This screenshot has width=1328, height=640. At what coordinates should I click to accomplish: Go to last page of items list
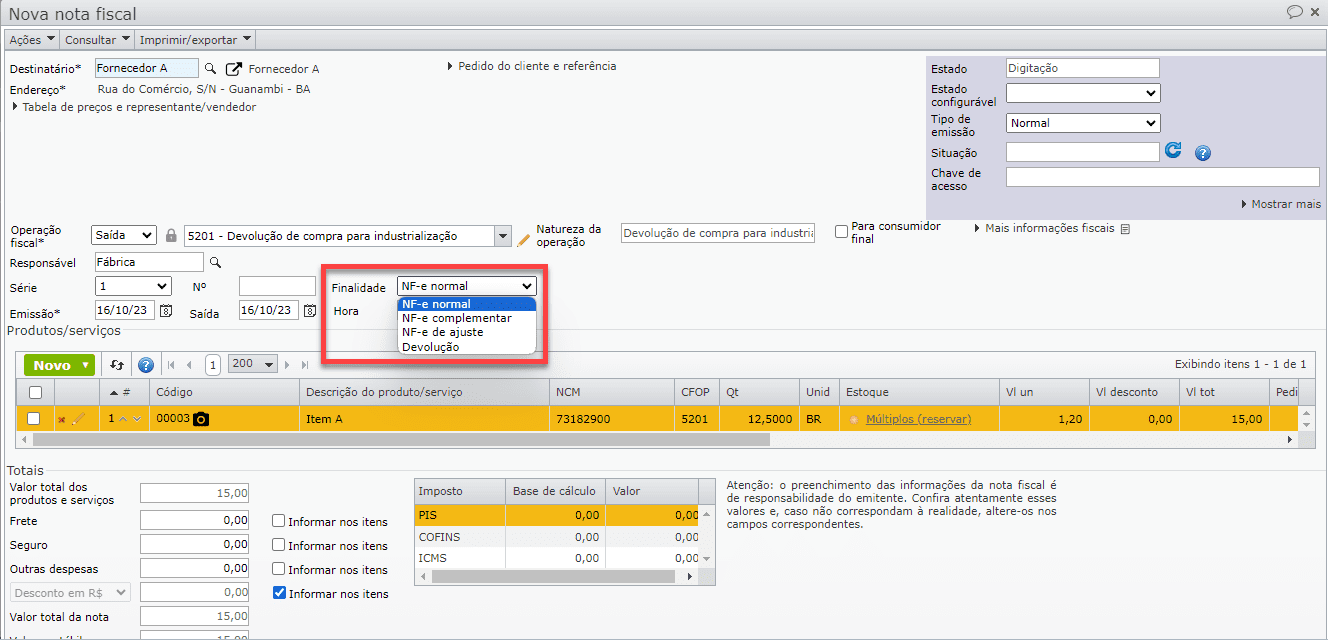[305, 365]
